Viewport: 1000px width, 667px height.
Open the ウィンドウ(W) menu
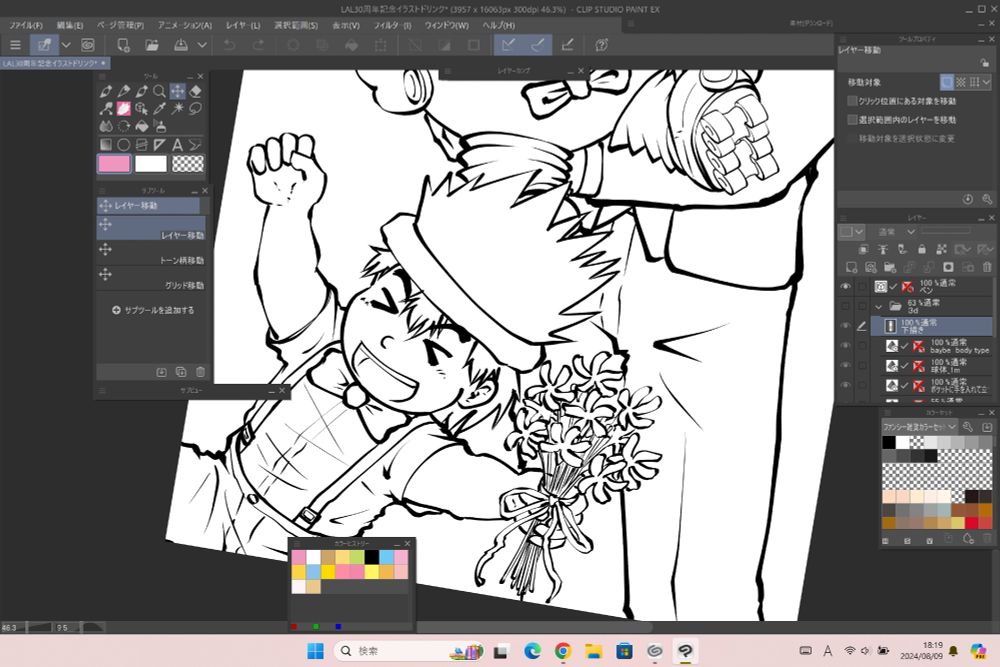pyautogui.click(x=446, y=25)
